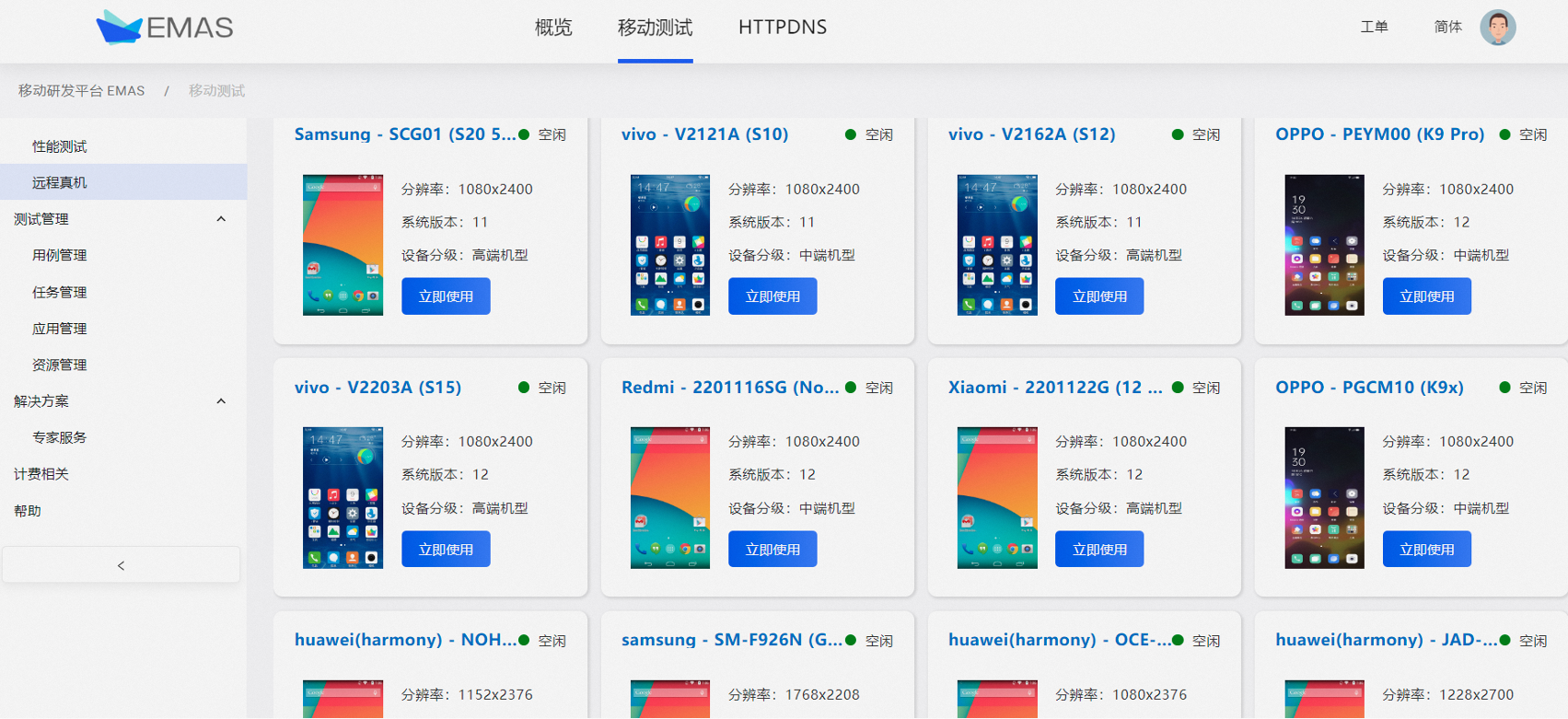Click 立即使用 for vivo V2162A (S12)
The width and height of the screenshot is (1568, 719).
point(1099,296)
